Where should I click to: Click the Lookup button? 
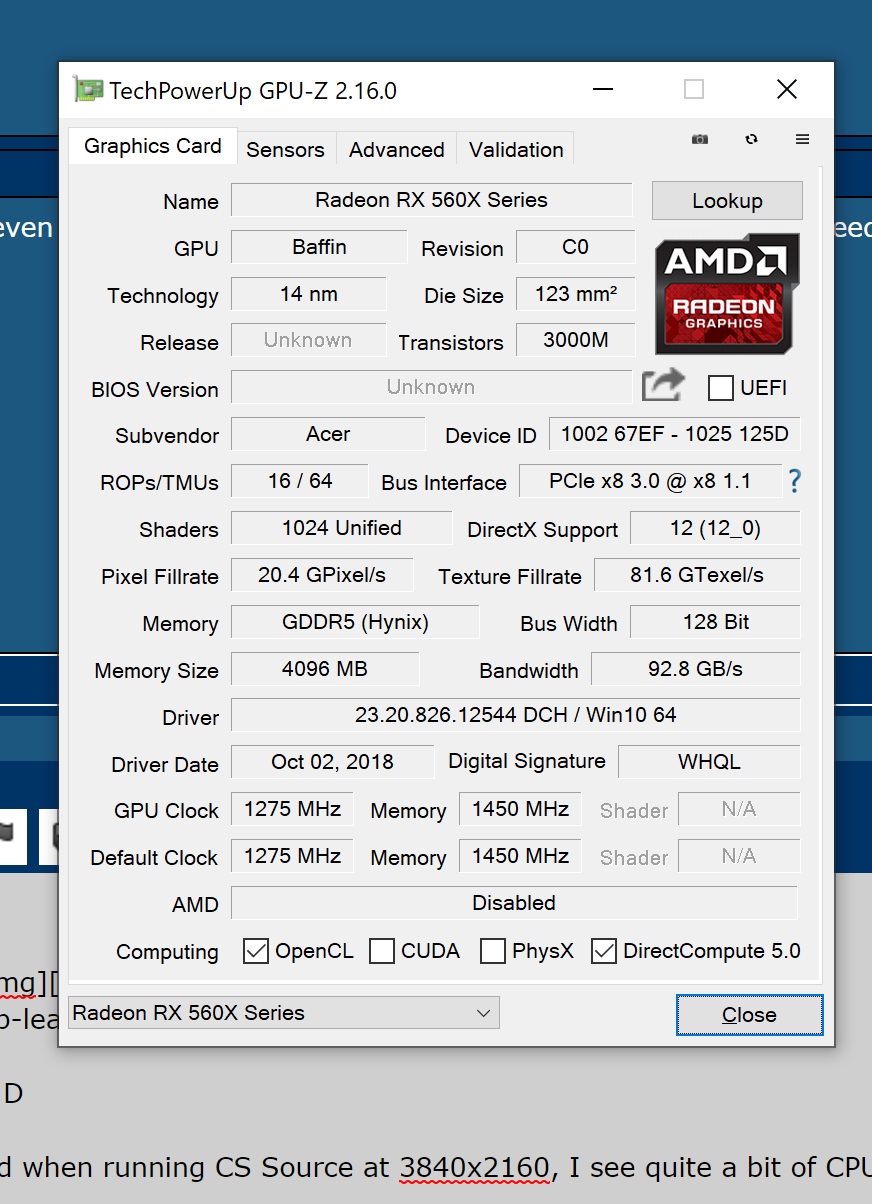tap(727, 200)
